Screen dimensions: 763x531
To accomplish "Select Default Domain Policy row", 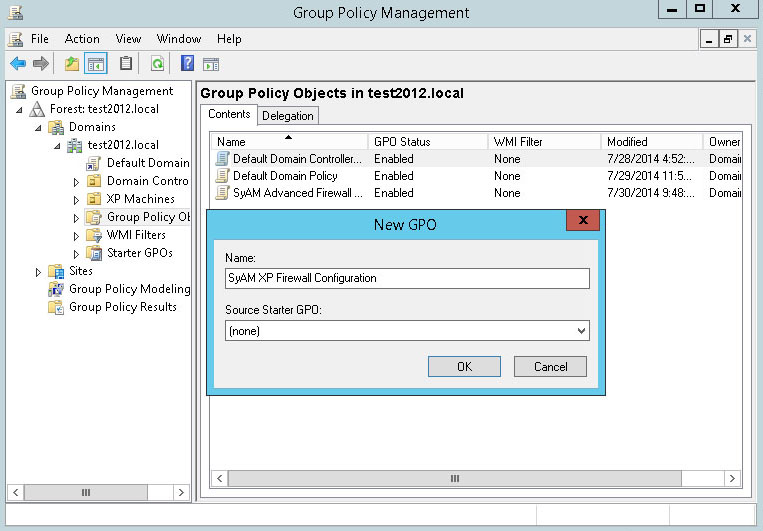I will (285, 176).
